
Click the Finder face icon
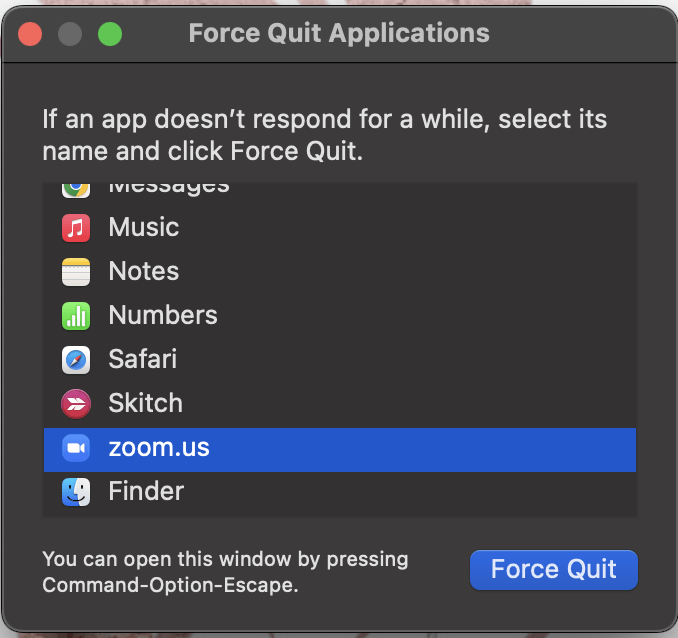pyautogui.click(x=76, y=491)
